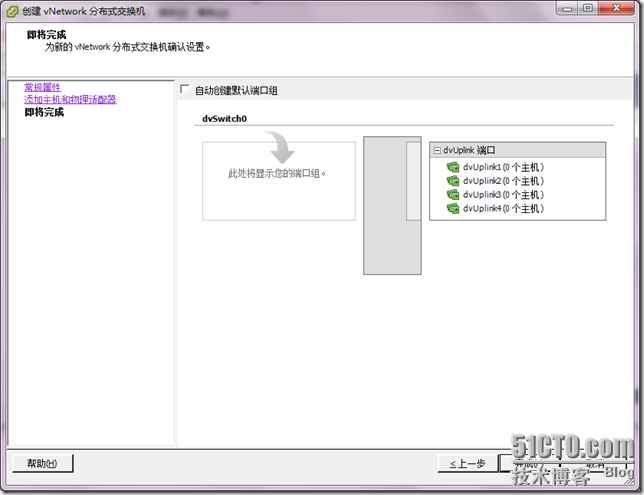
Task: Click the dvSwitch0 heading
Action: pos(224,119)
